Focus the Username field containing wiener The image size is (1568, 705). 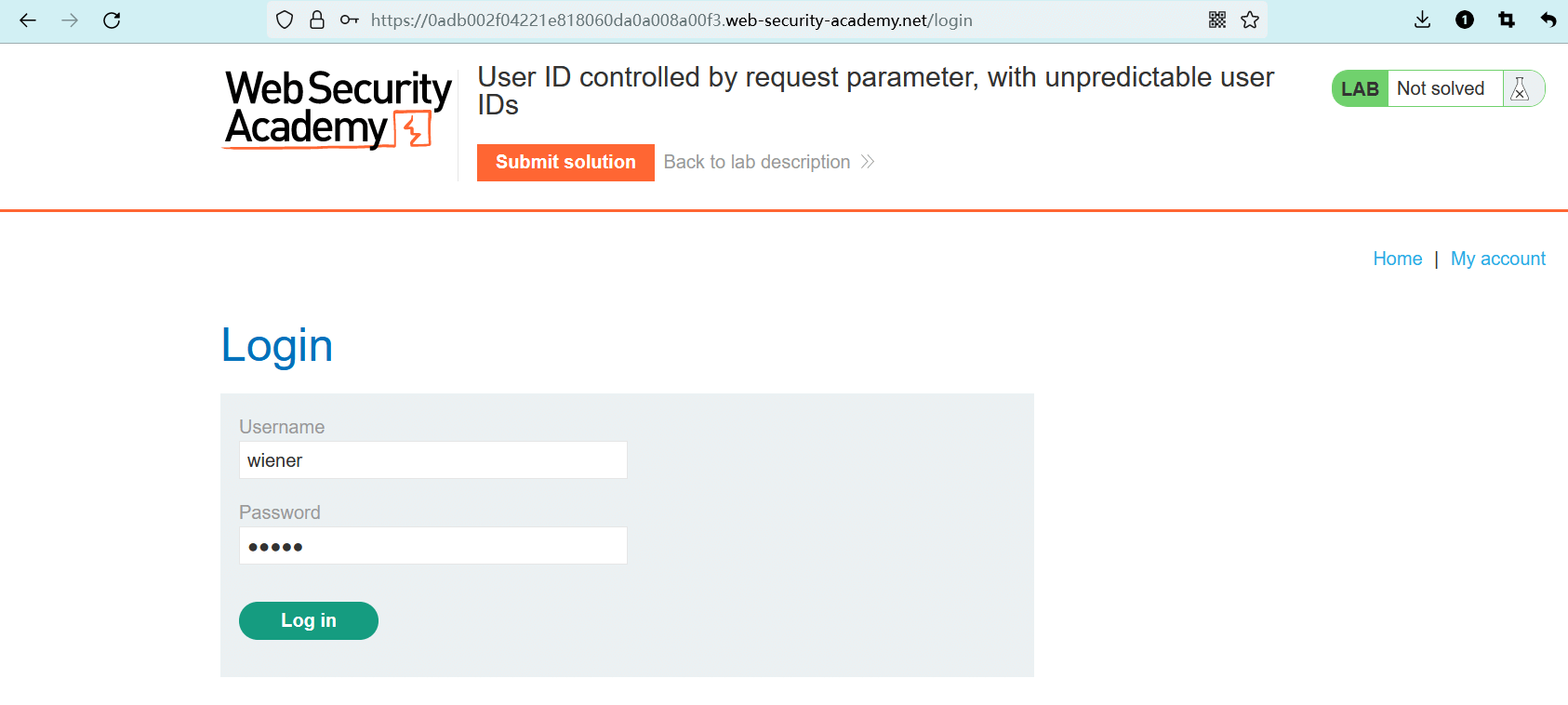click(432, 460)
